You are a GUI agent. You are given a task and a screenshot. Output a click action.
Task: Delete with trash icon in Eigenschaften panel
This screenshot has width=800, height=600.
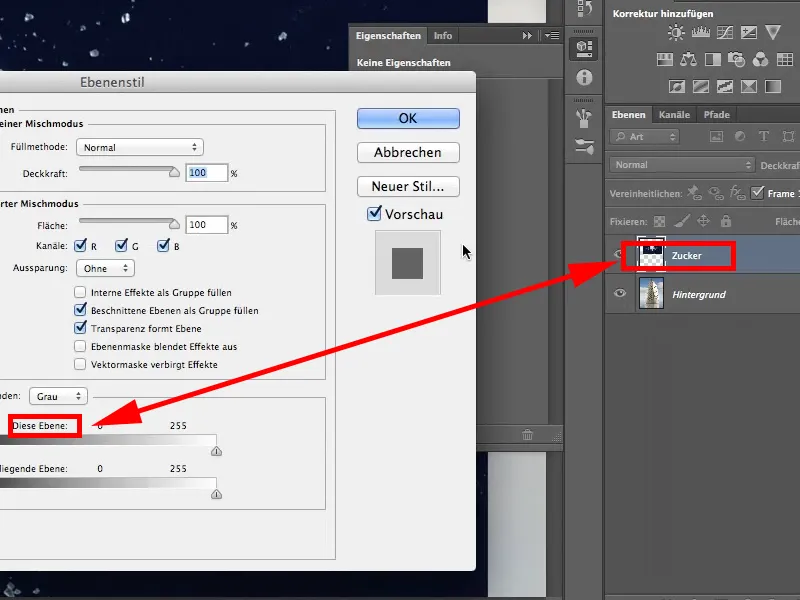528,435
